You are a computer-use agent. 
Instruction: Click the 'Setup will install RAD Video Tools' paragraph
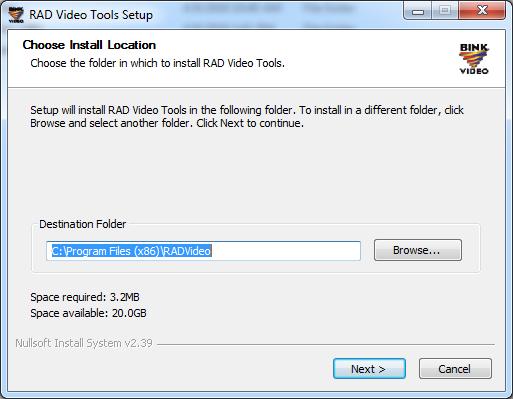[x=247, y=116]
